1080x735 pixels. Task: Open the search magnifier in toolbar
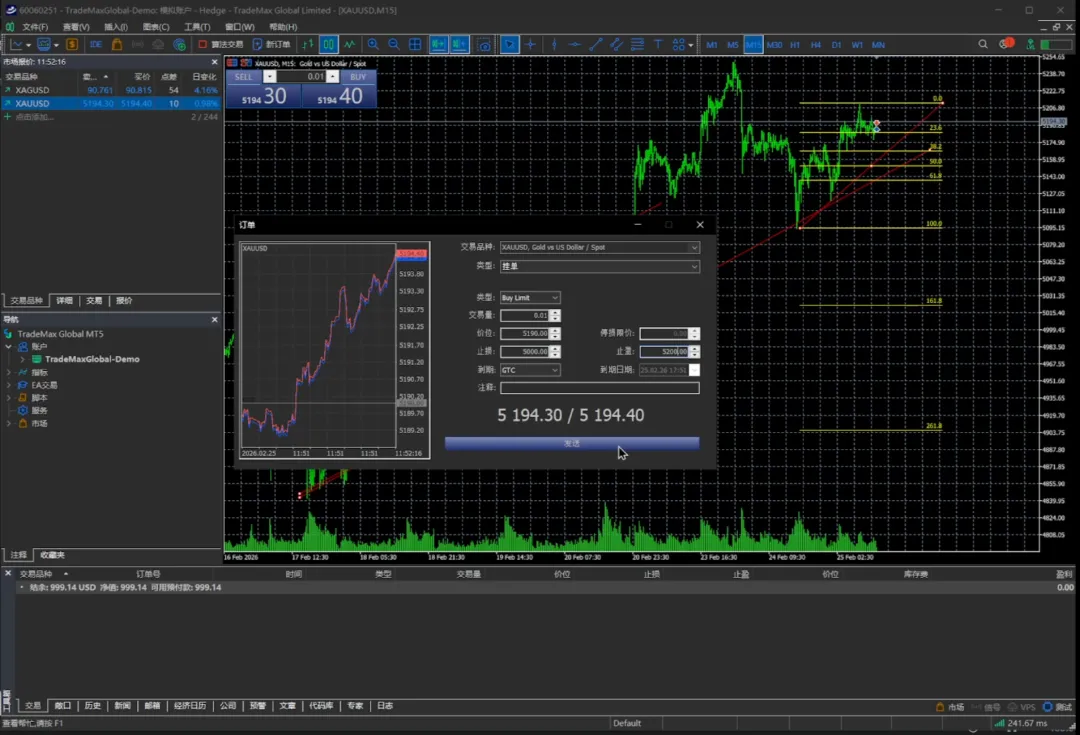983,45
